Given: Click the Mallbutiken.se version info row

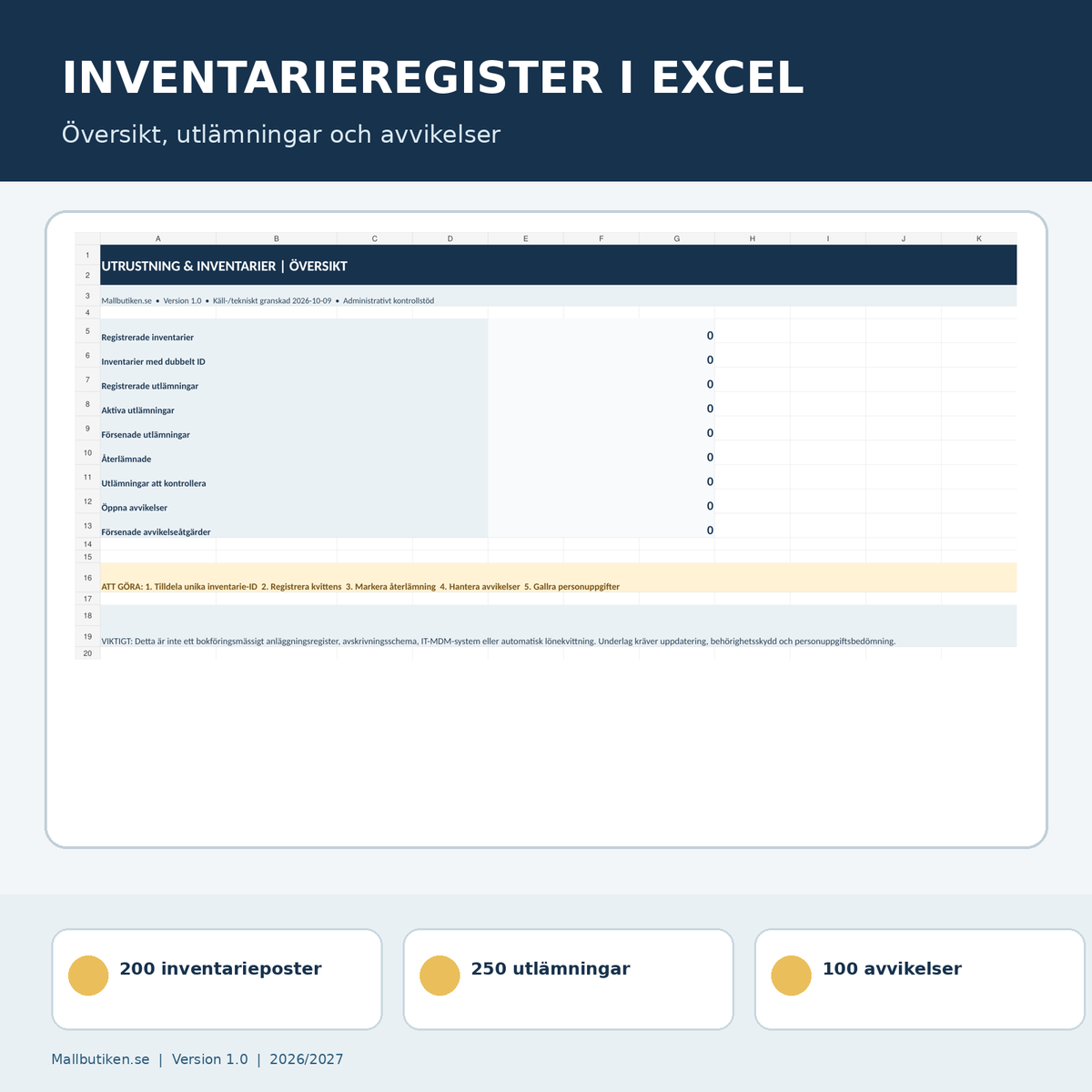Looking at the screenshot, I should pos(559,296).
